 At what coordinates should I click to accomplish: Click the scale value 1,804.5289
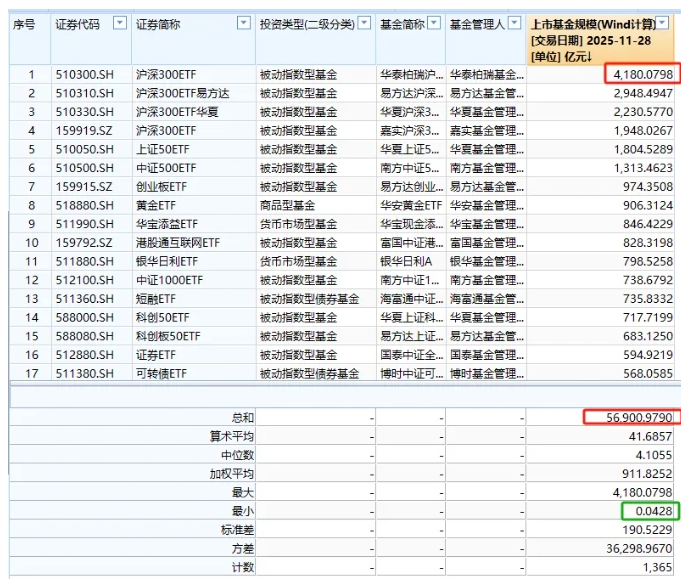point(643,149)
